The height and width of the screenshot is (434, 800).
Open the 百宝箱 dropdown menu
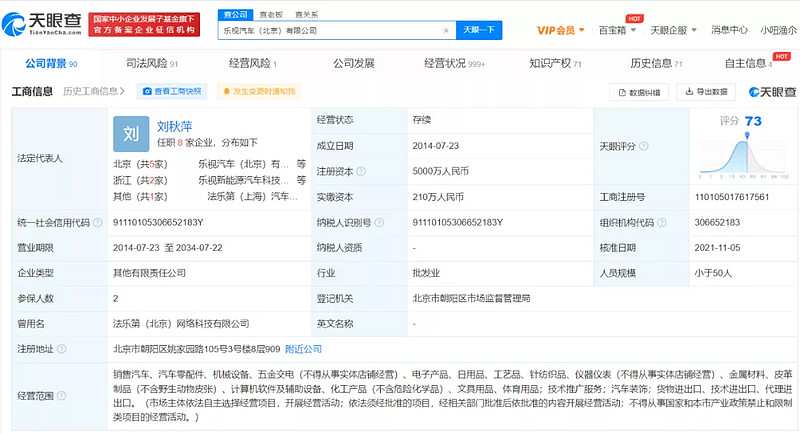617,31
